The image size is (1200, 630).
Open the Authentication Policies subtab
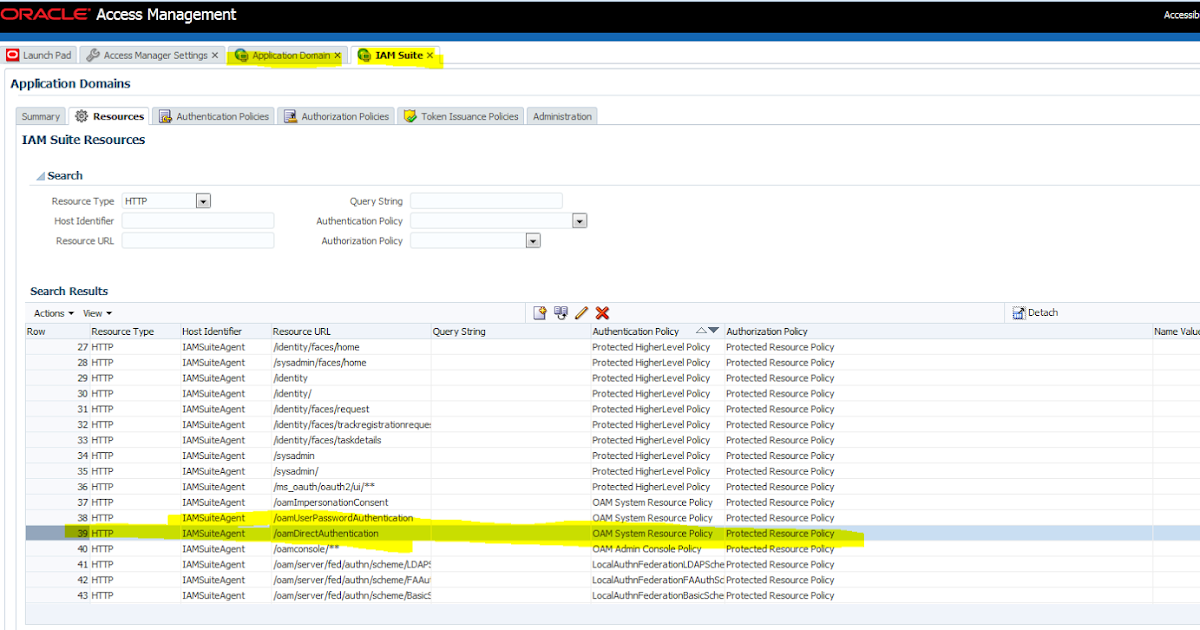click(x=214, y=117)
